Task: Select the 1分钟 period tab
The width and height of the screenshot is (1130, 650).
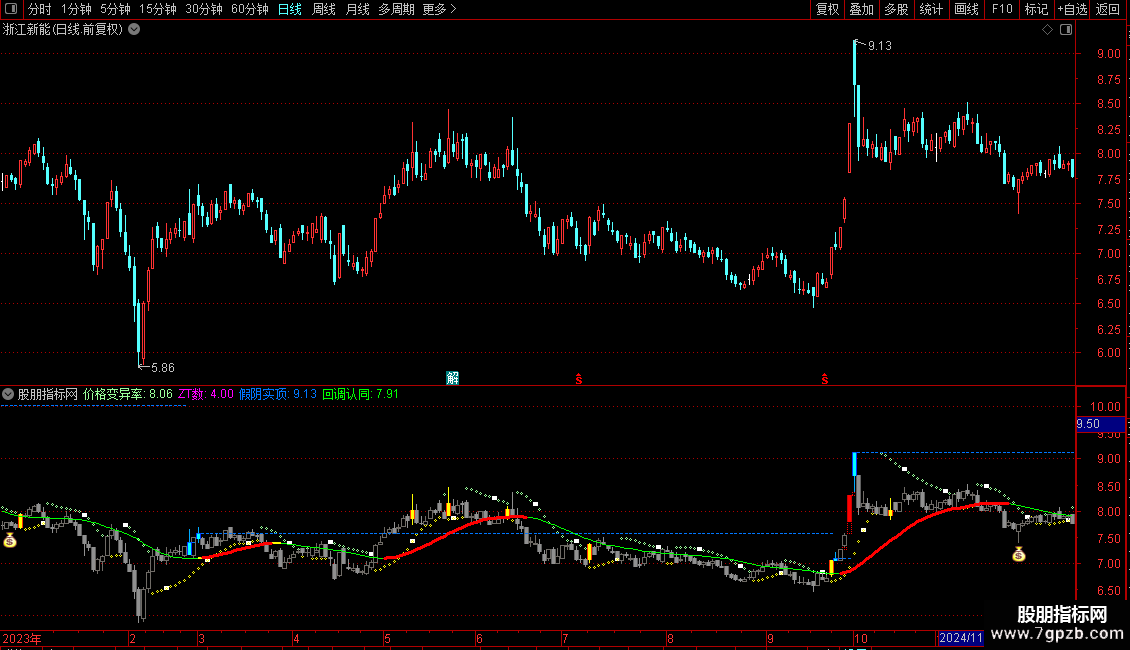Action: click(x=76, y=9)
